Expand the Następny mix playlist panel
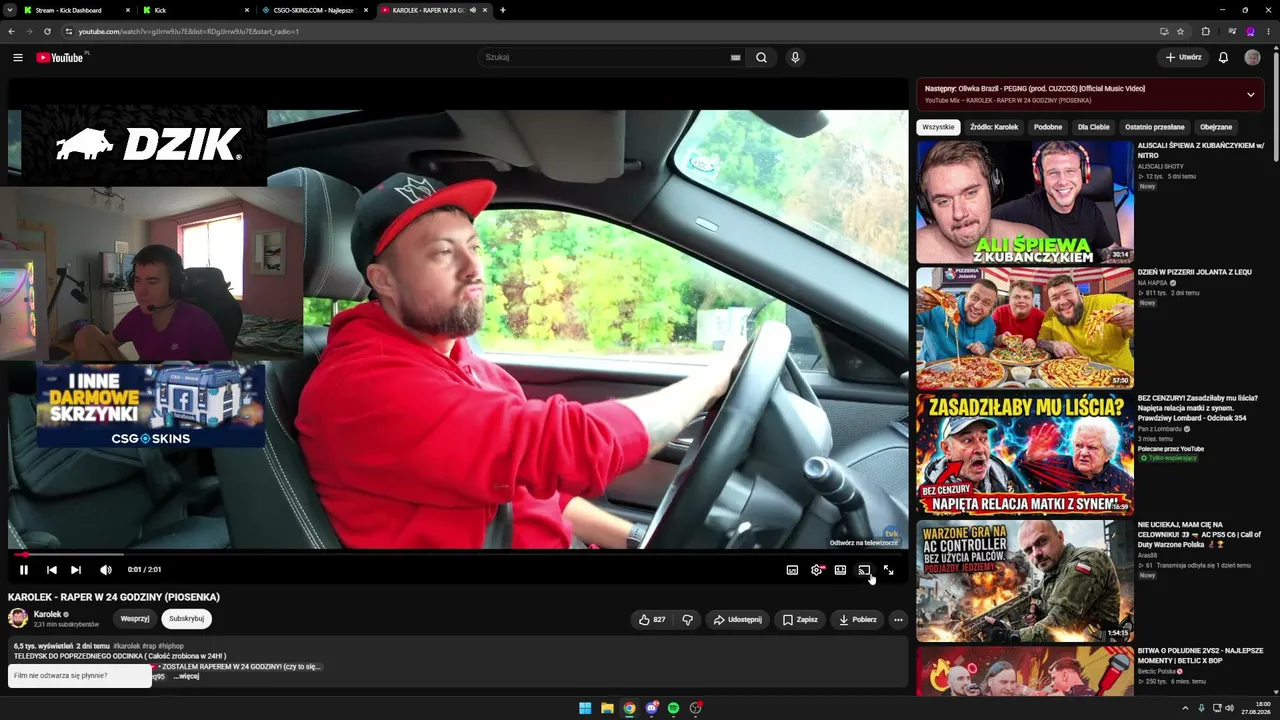This screenshot has width=1280, height=720. (x=1251, y=95)
